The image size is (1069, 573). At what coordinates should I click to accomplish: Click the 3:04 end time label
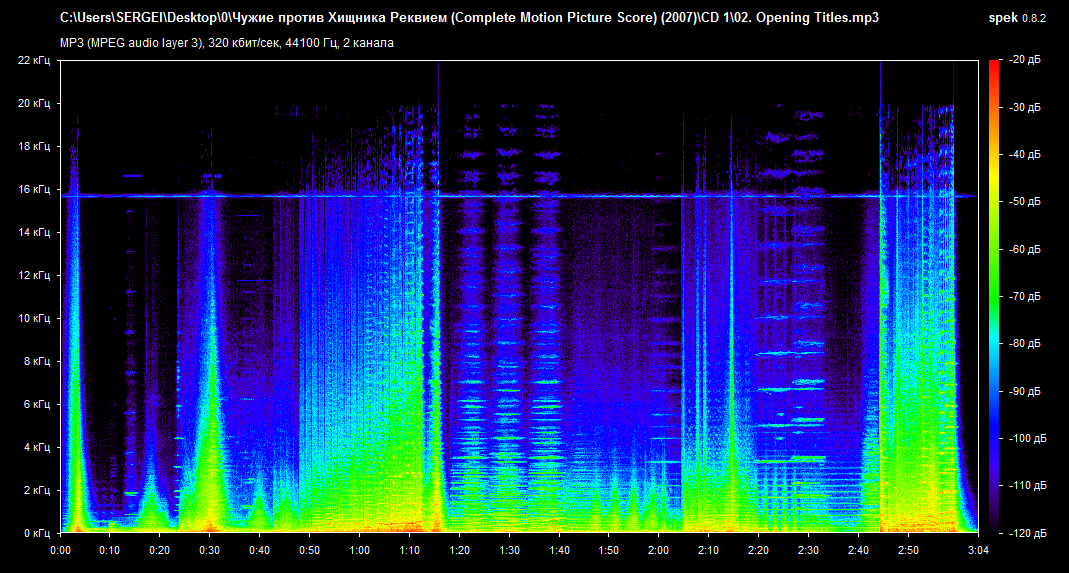(977, 550)
